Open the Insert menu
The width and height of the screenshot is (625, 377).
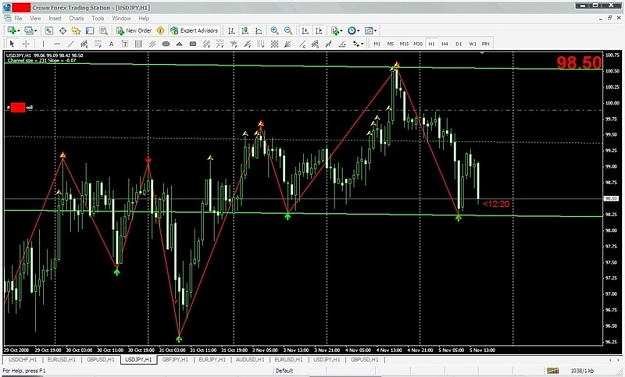click(55, 18)
